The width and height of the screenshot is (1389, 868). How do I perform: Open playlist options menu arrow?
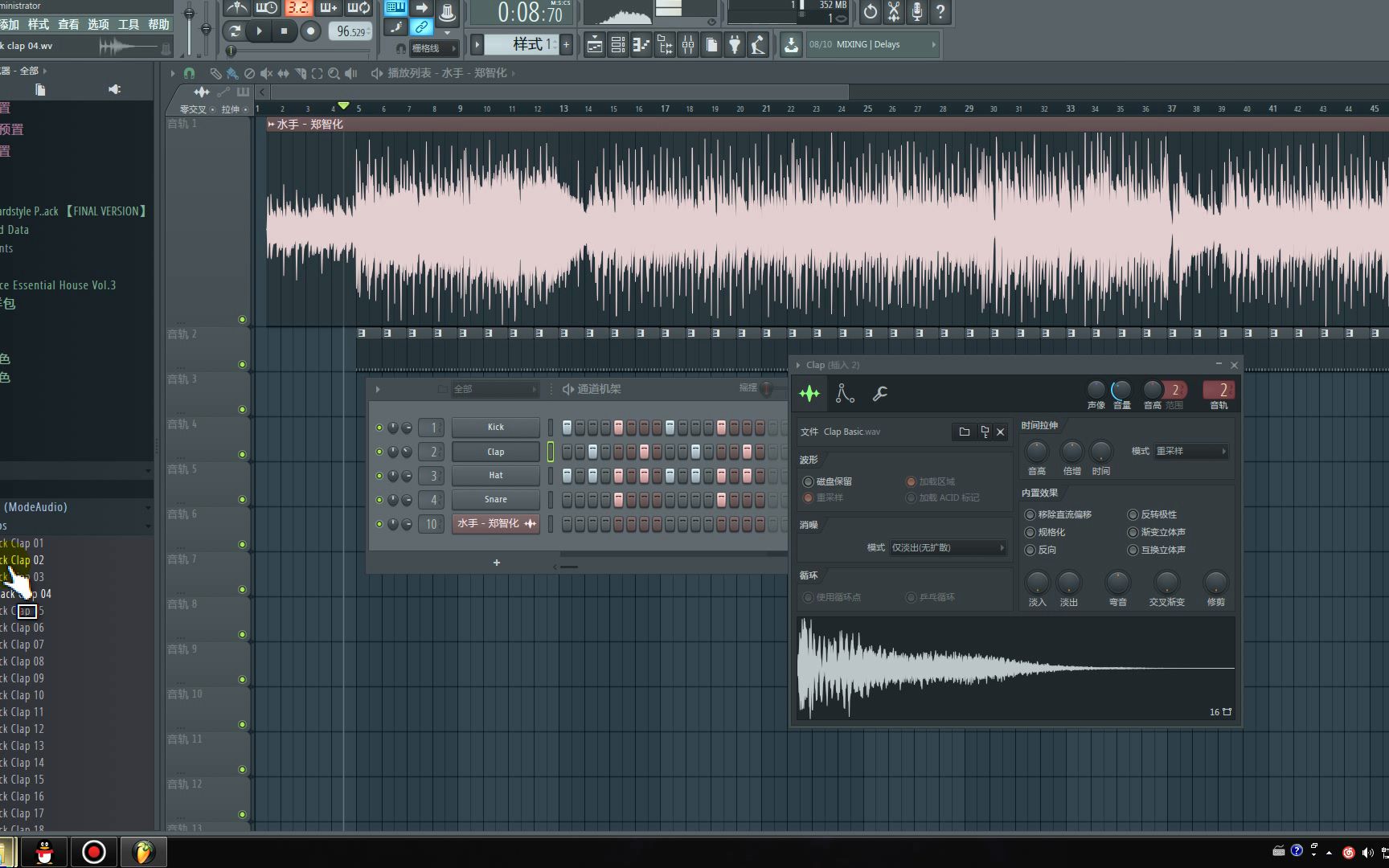[173, 73]
